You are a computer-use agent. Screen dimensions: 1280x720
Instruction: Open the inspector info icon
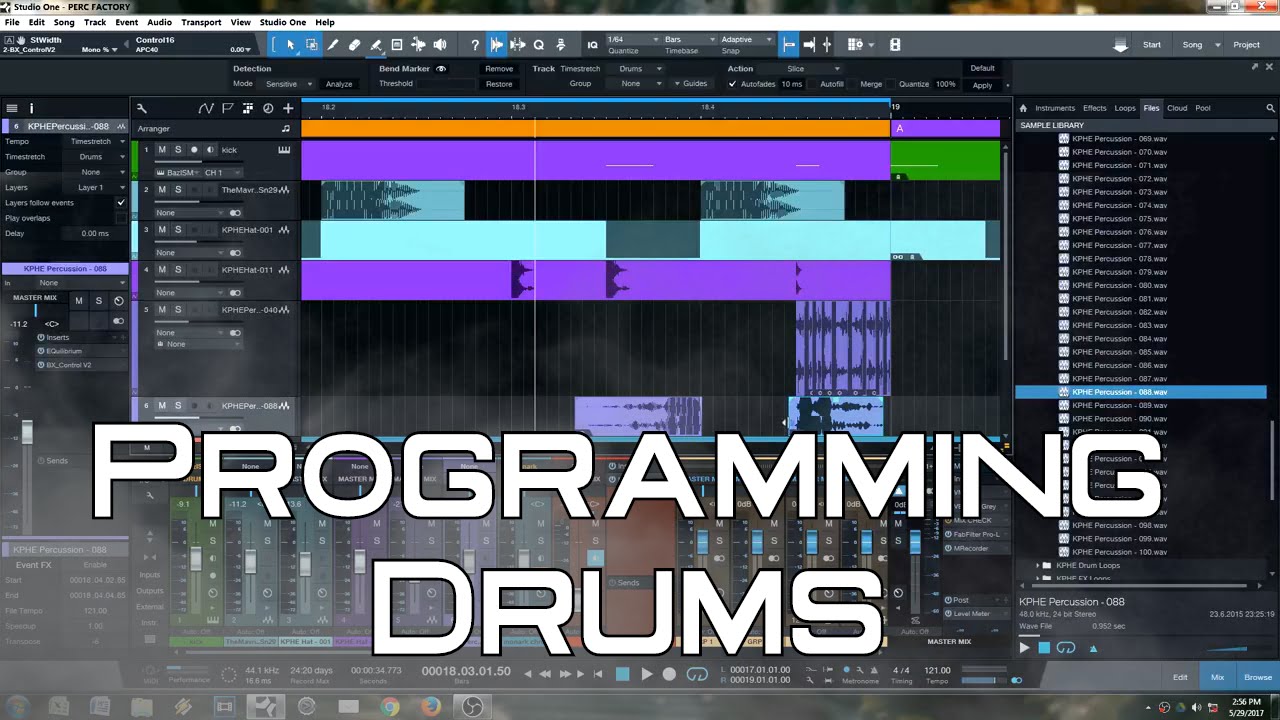click(32, 108)
